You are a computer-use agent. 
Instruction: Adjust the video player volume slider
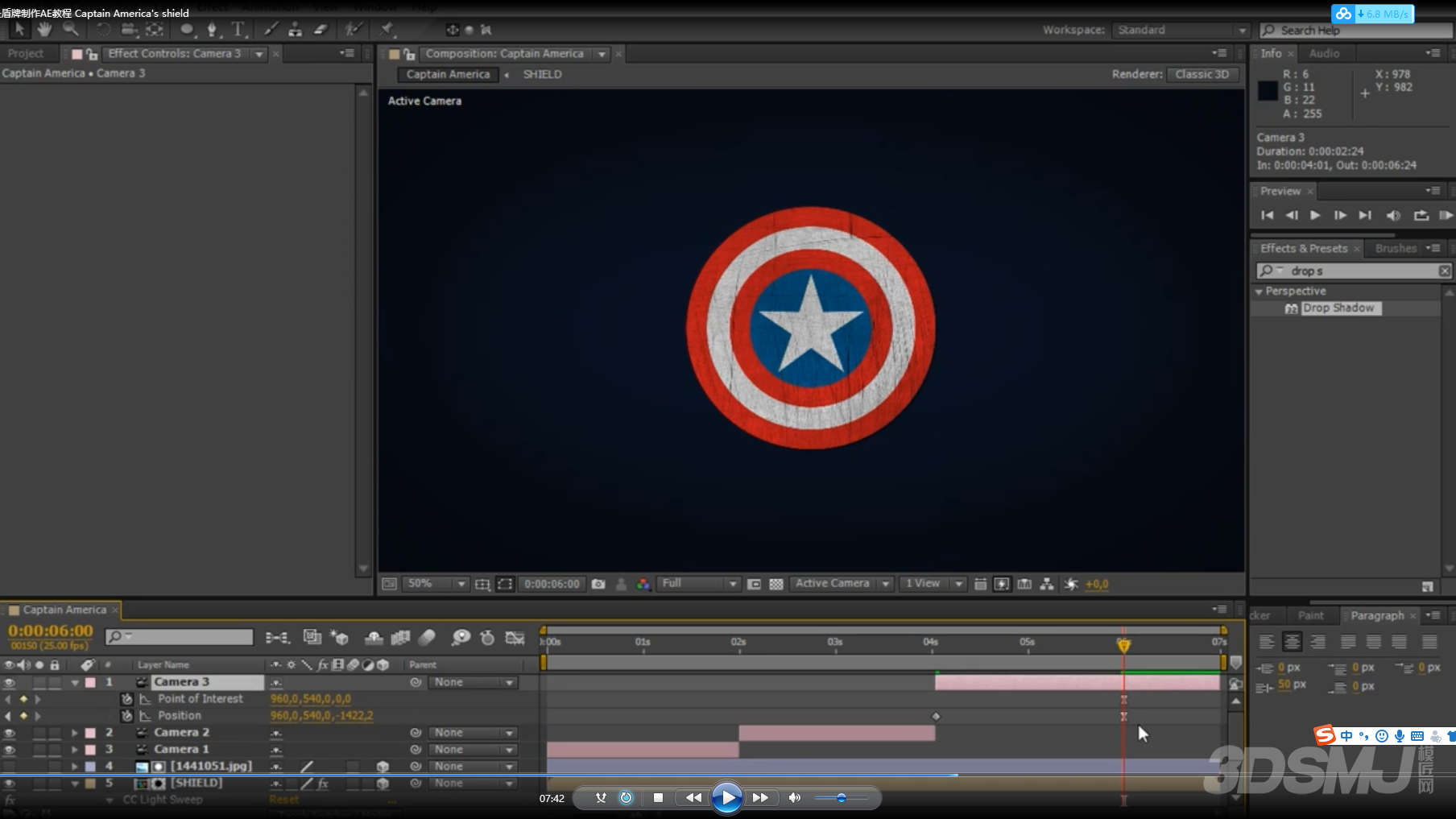click(x=842, y=798)
